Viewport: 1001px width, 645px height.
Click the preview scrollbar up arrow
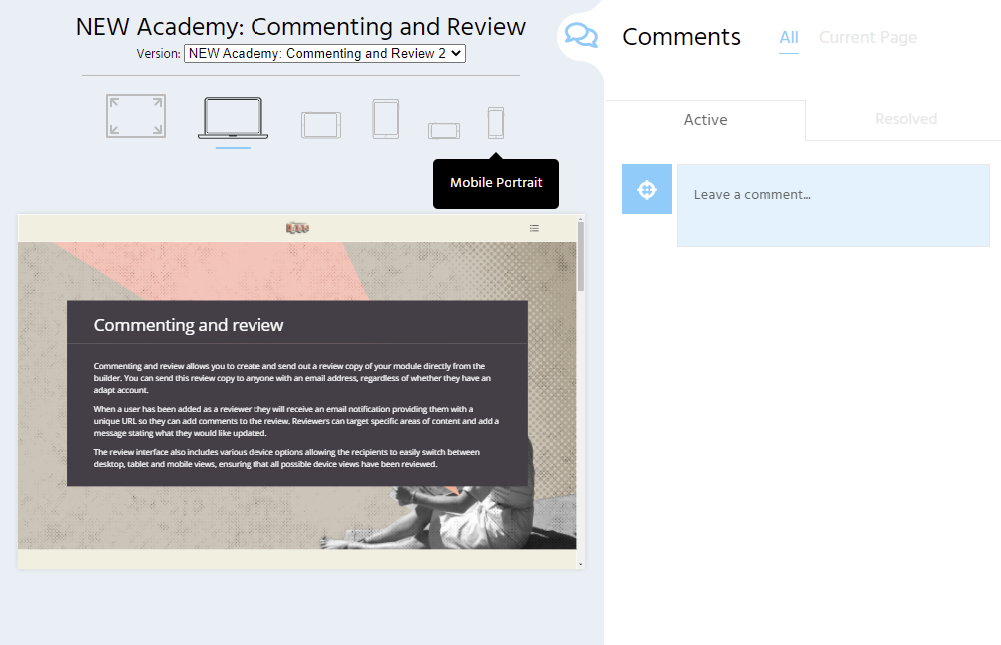(x=582, y=220)
